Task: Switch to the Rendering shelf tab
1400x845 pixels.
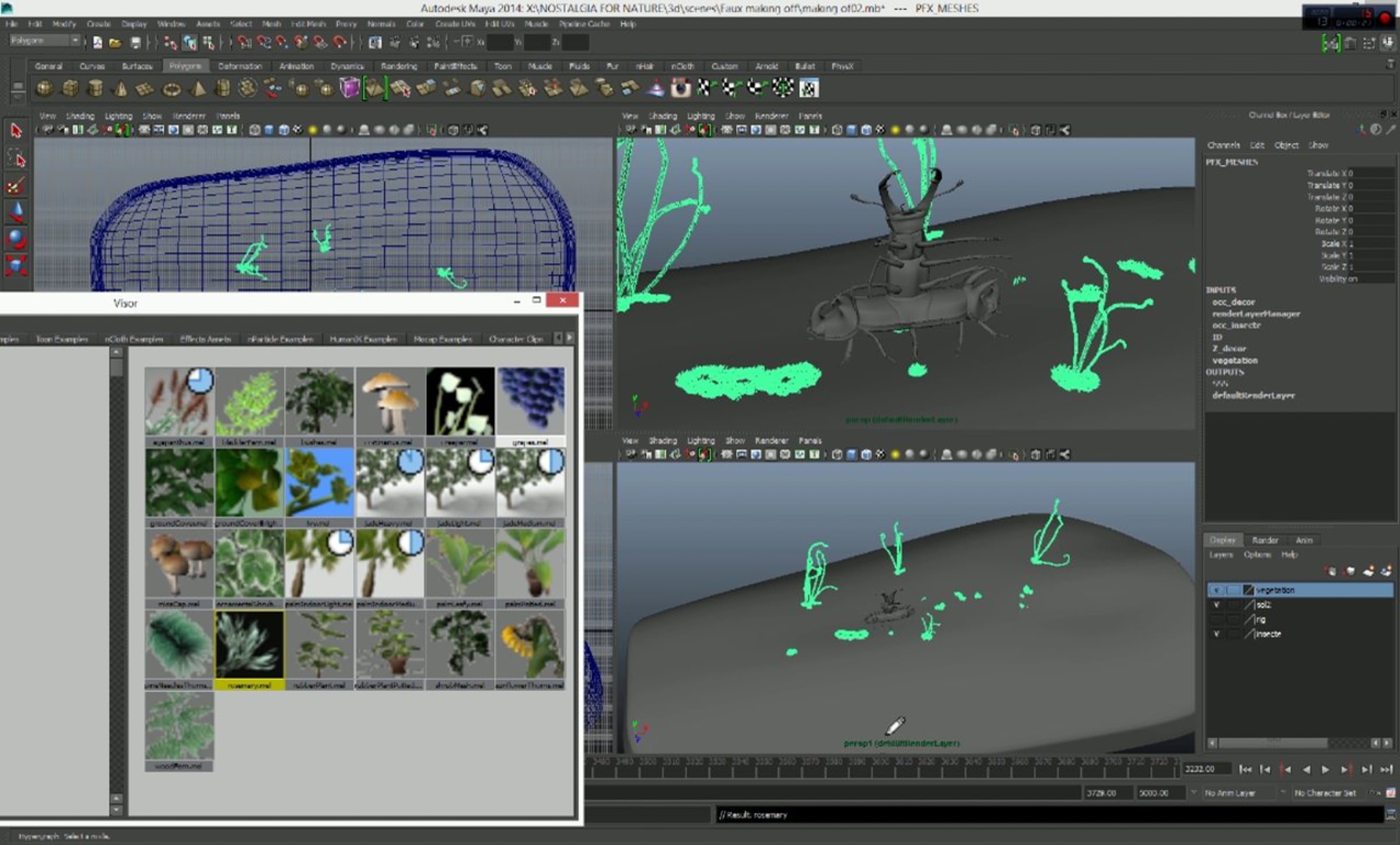Action: pos(399,66)
